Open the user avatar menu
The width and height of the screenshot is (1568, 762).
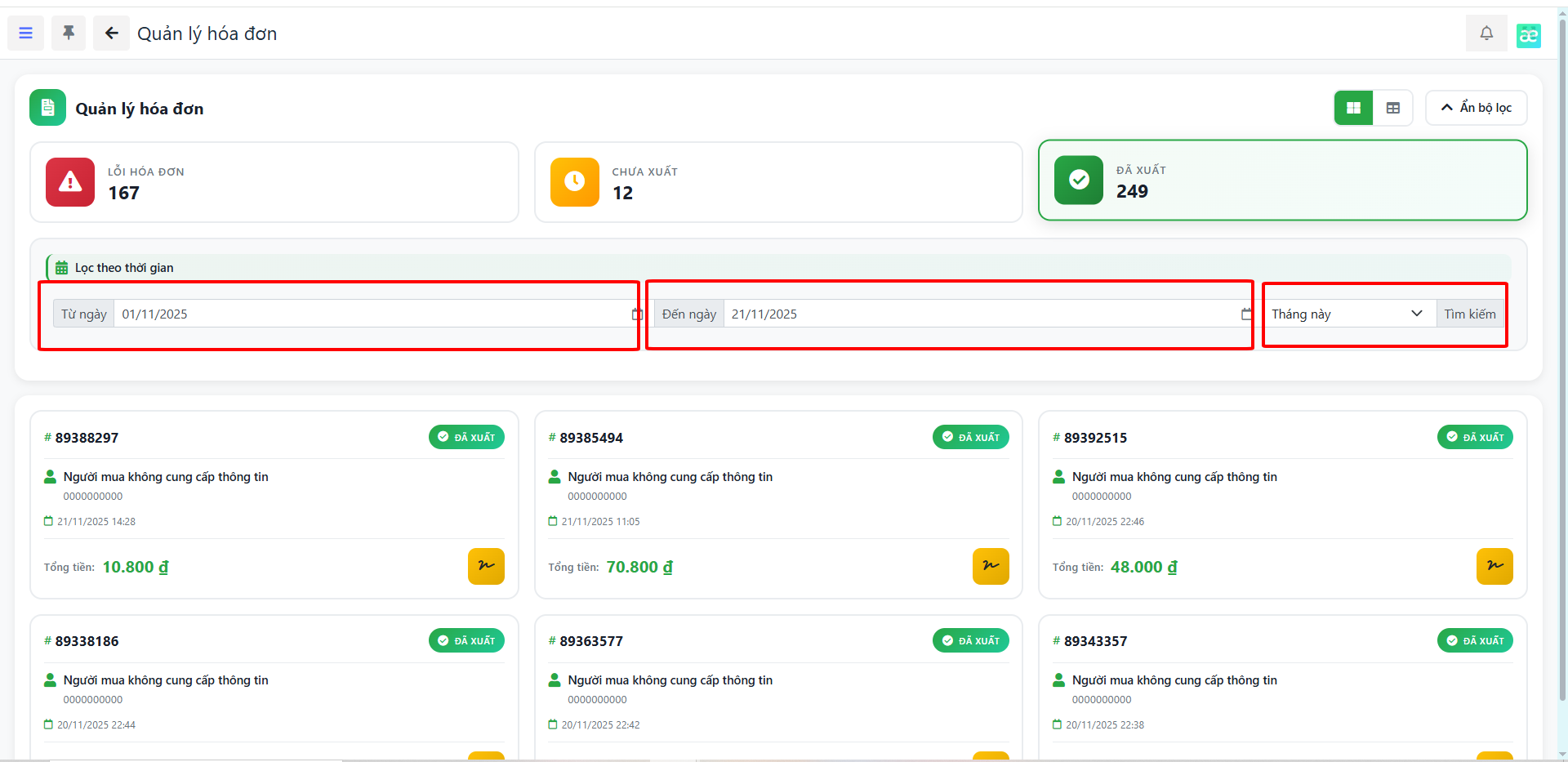click(1528, 35)
